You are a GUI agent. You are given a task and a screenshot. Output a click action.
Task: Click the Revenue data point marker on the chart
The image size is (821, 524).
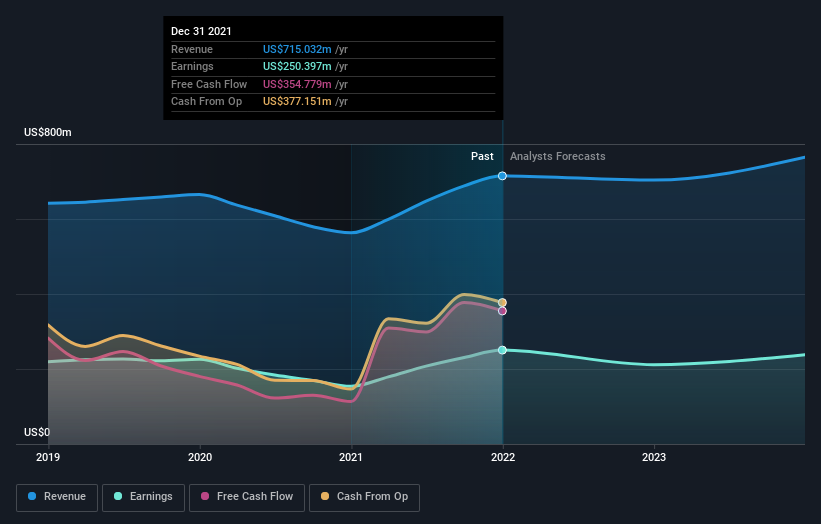[502, 176]
